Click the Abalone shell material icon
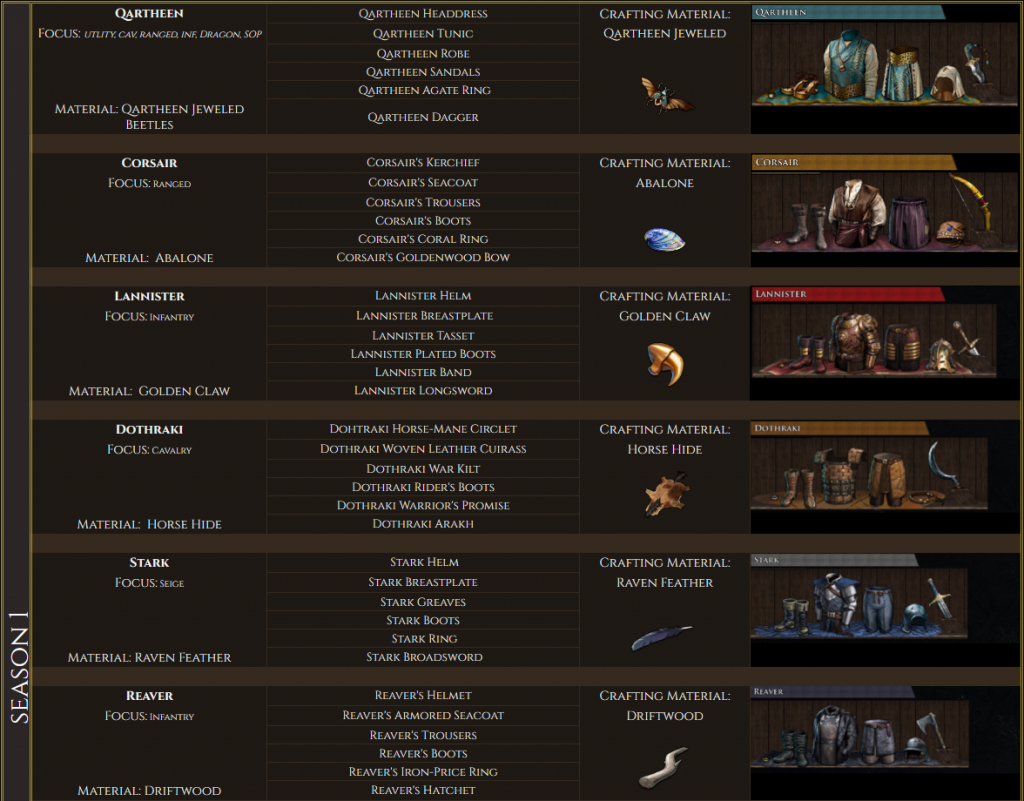 tap(664, 239)
